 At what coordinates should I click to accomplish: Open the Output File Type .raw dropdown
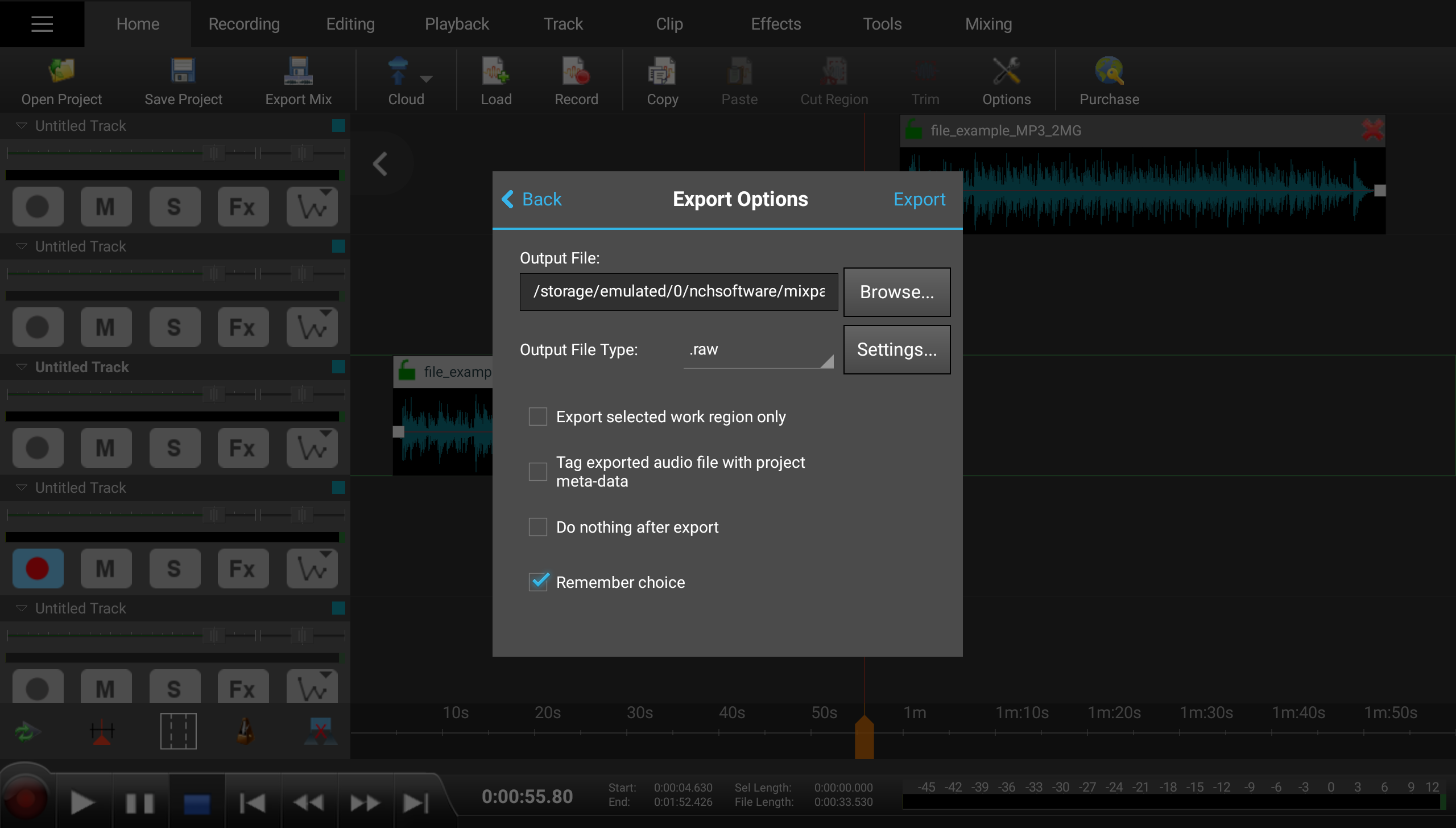point(758,350)
